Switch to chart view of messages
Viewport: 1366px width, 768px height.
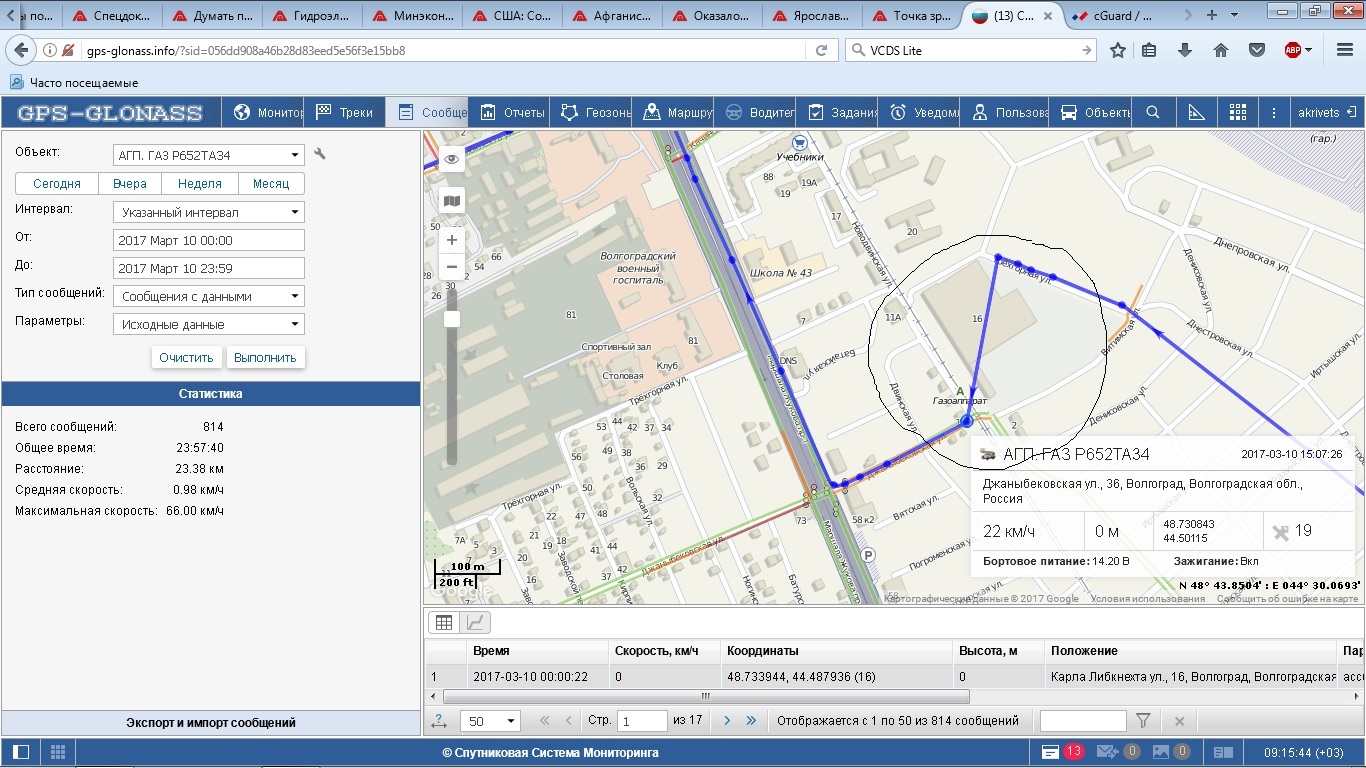[x=477, y=622]
